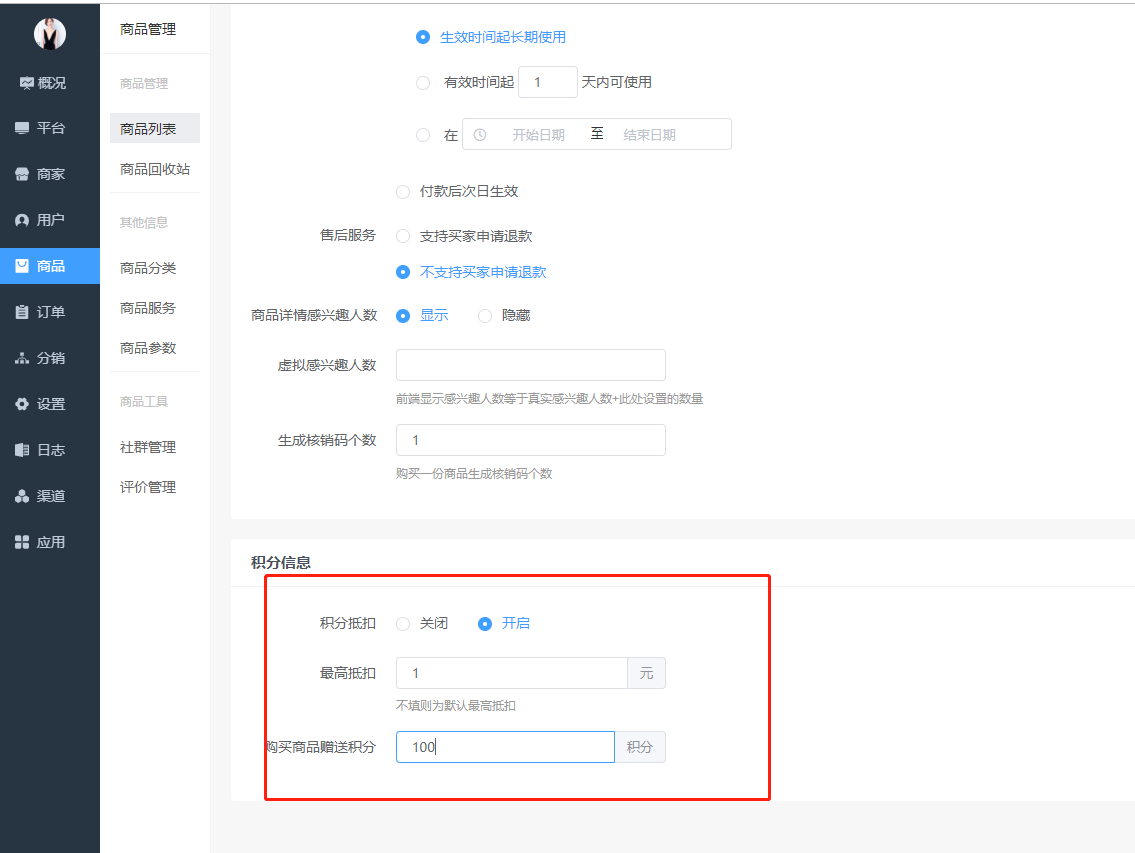Select 有效时间起 days-valid radio option
This screenshot has width=1135, height=853.
(423, 83)
